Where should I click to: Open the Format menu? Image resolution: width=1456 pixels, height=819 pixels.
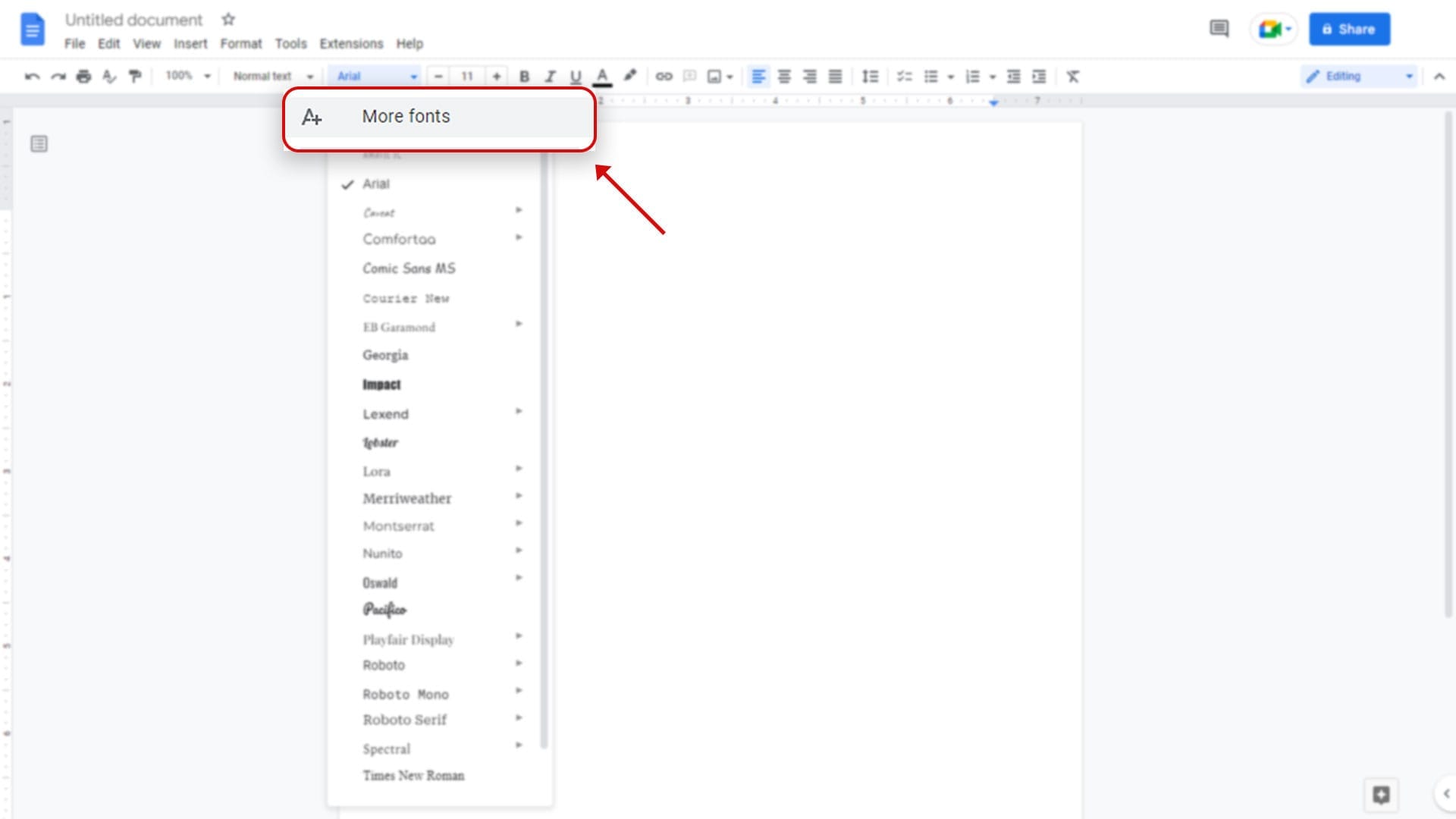pos(241,43)
